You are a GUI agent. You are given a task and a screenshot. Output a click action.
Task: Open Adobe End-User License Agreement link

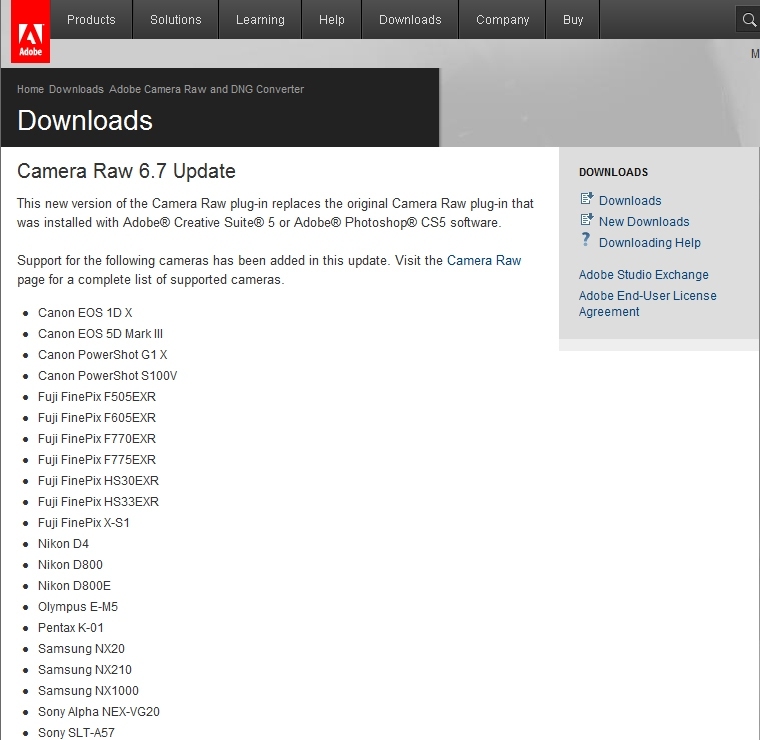648,303
